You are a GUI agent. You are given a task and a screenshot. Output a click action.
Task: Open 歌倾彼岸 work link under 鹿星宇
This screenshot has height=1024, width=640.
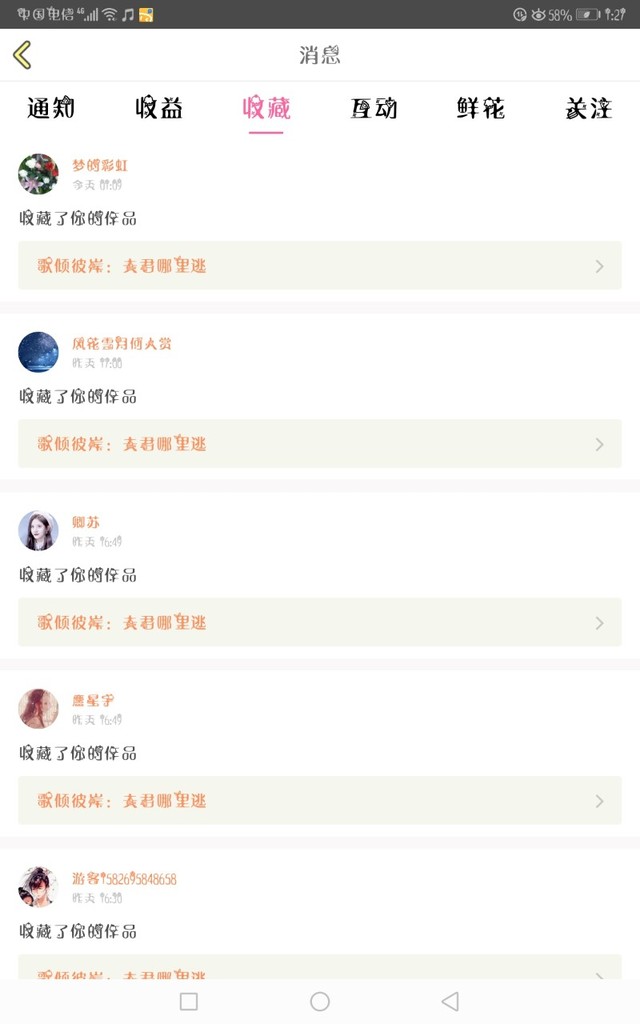click(x=122, y=801)
